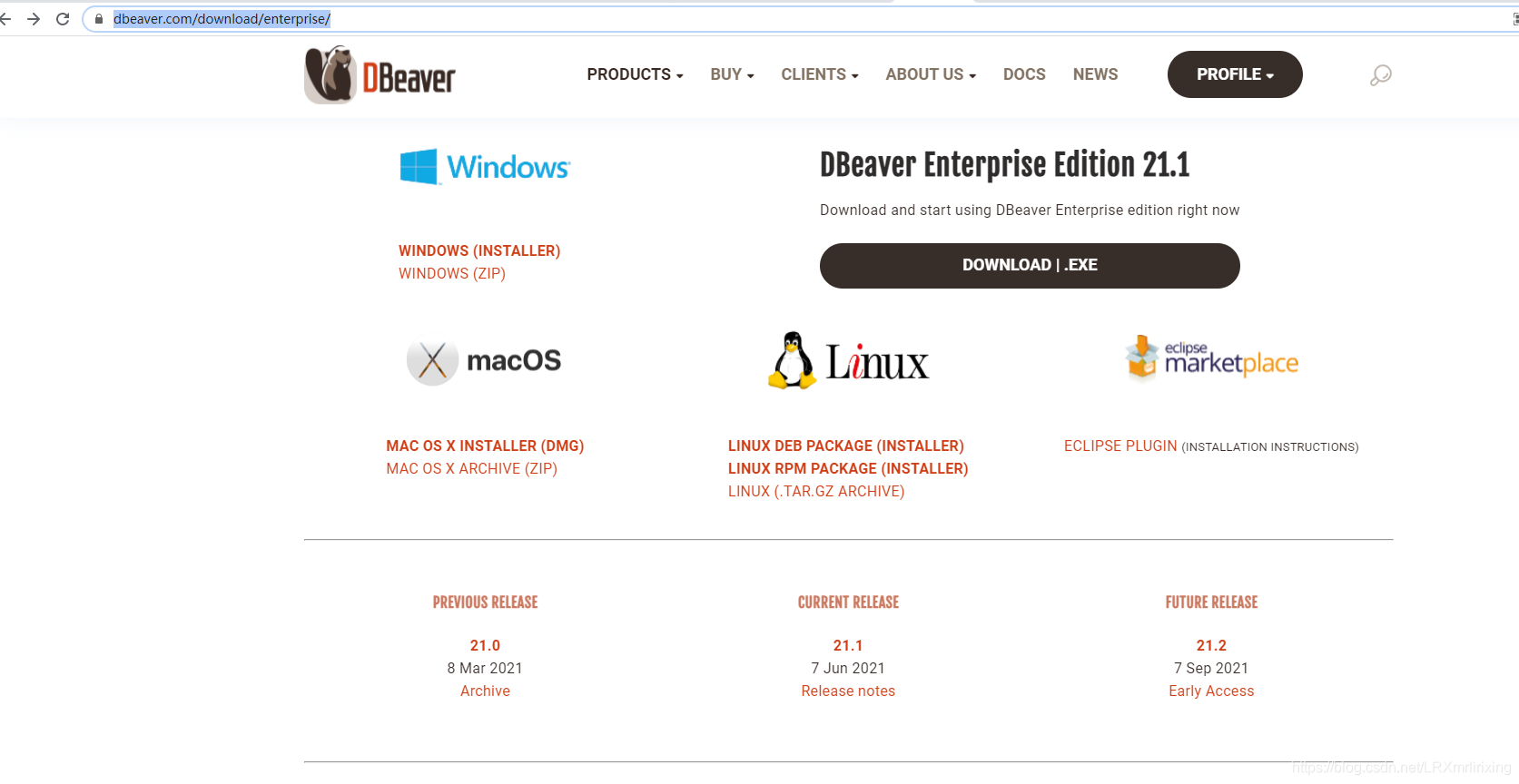
Task: Open the Early Access link
Action: coord(1211,691)
